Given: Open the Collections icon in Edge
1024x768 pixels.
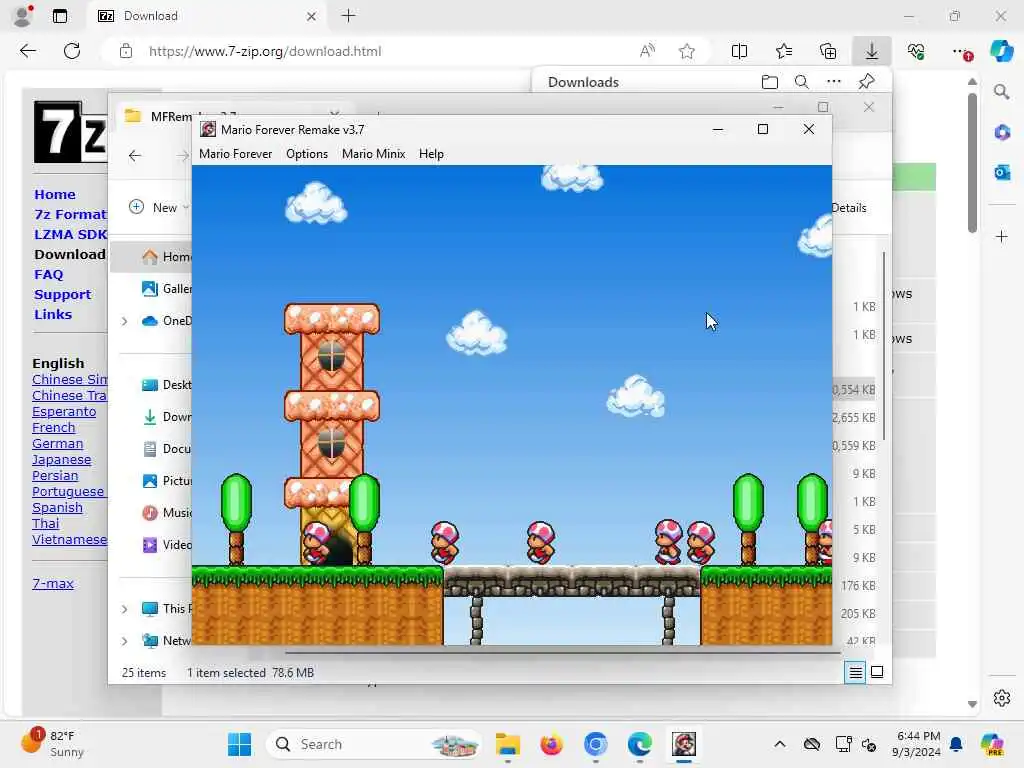Looking at the screenshot, I should point(828,51).
